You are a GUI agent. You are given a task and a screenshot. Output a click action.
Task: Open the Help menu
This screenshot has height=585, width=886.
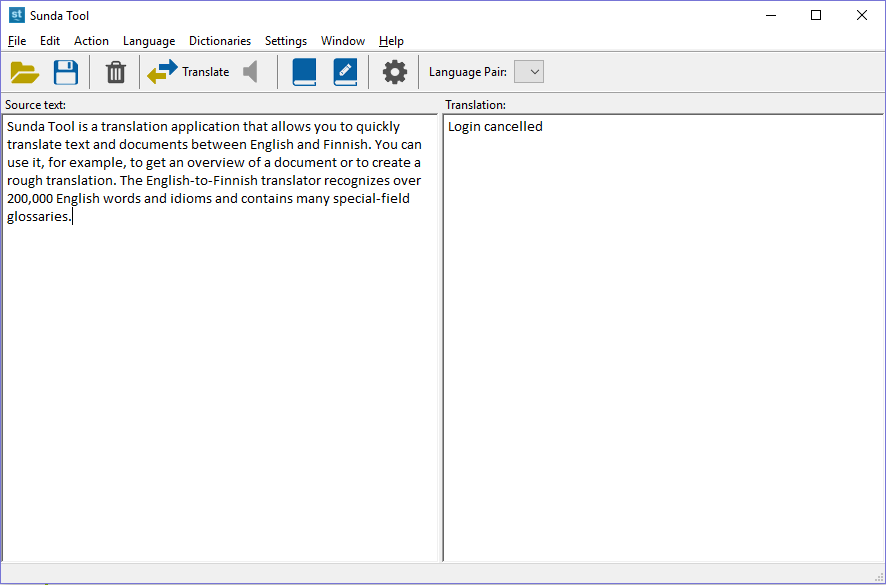click(x=390, y=41)
